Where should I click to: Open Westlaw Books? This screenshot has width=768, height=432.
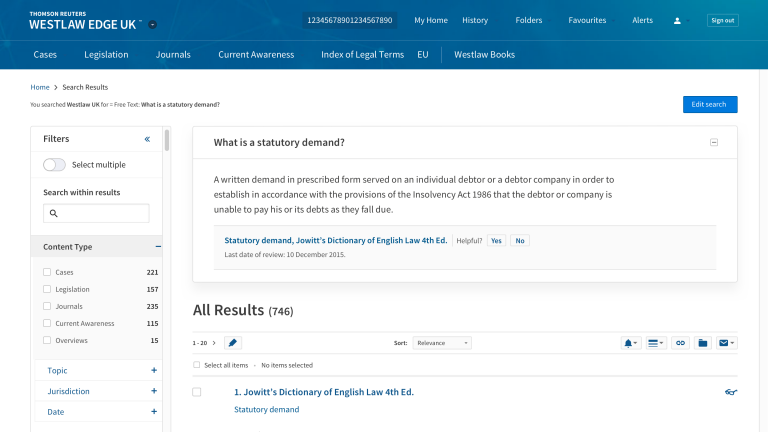coord(484,54)
